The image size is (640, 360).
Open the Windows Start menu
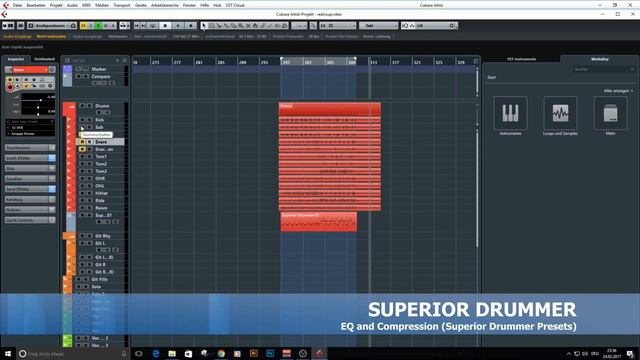pos(7,353)
